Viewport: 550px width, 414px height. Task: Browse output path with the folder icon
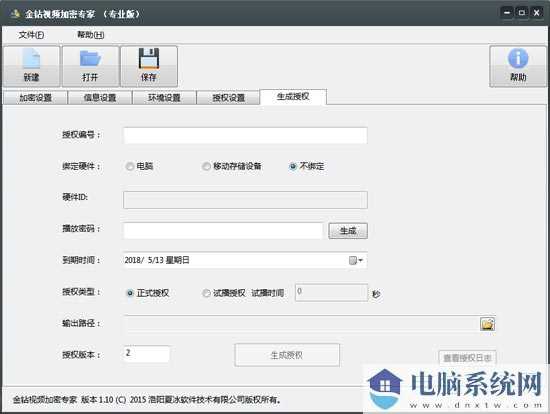tap(487, 324)
